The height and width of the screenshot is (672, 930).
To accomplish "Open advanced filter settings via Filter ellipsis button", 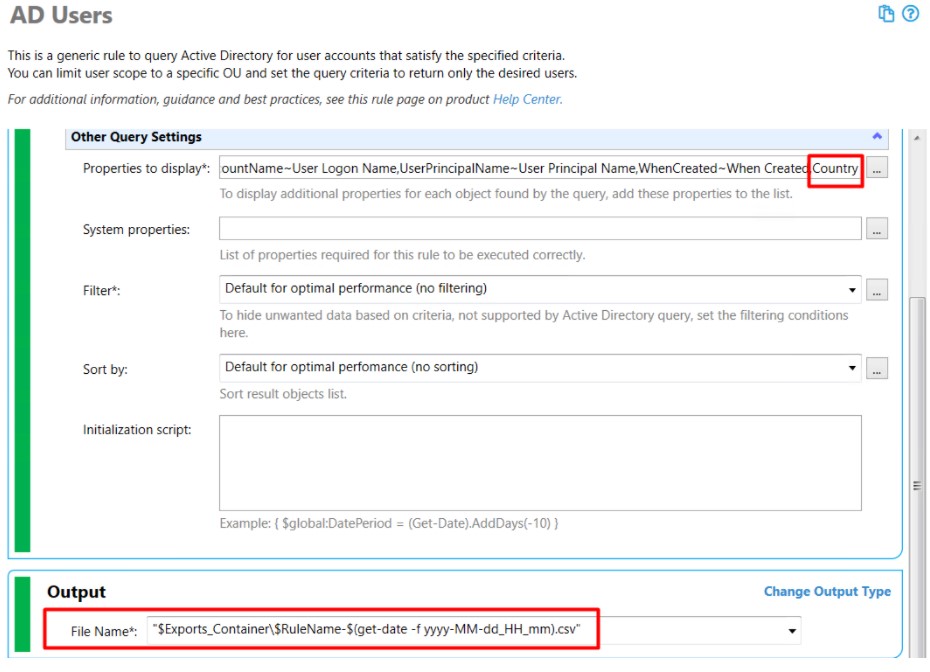I will [877, 290].
